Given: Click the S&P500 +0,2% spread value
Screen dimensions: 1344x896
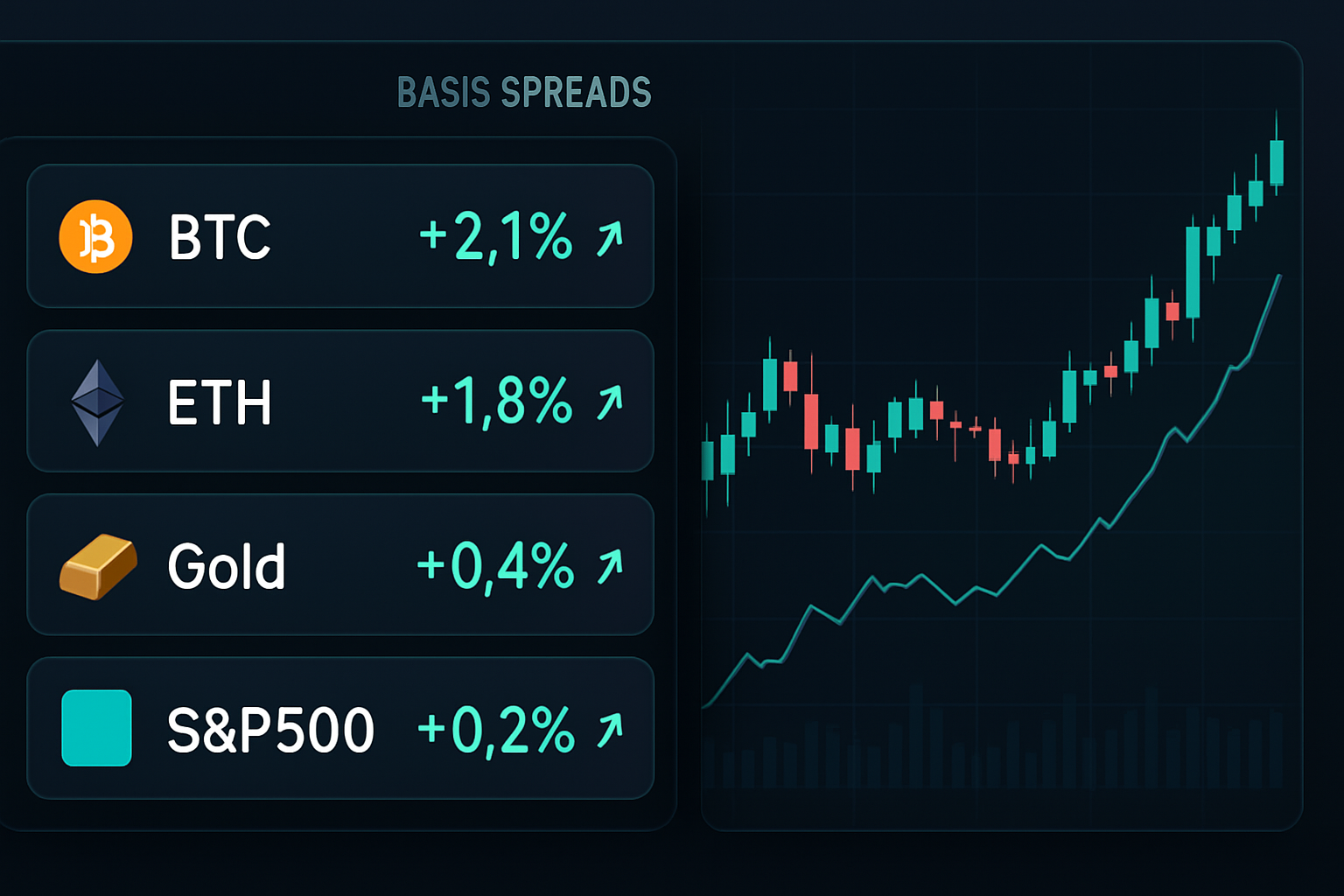Looking at the screenshot, I should 495,730.
